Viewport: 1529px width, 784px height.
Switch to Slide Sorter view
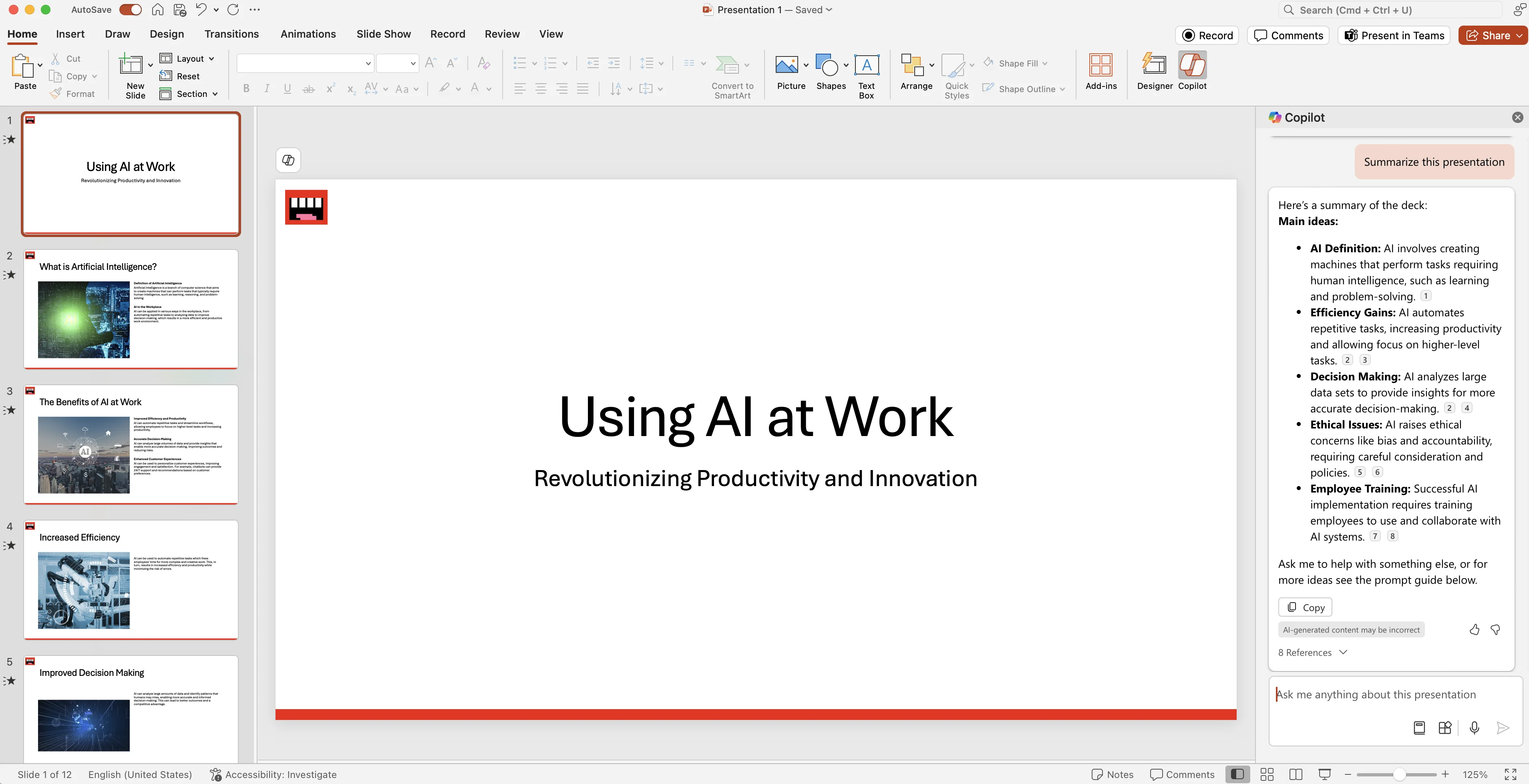[1267, 774]
